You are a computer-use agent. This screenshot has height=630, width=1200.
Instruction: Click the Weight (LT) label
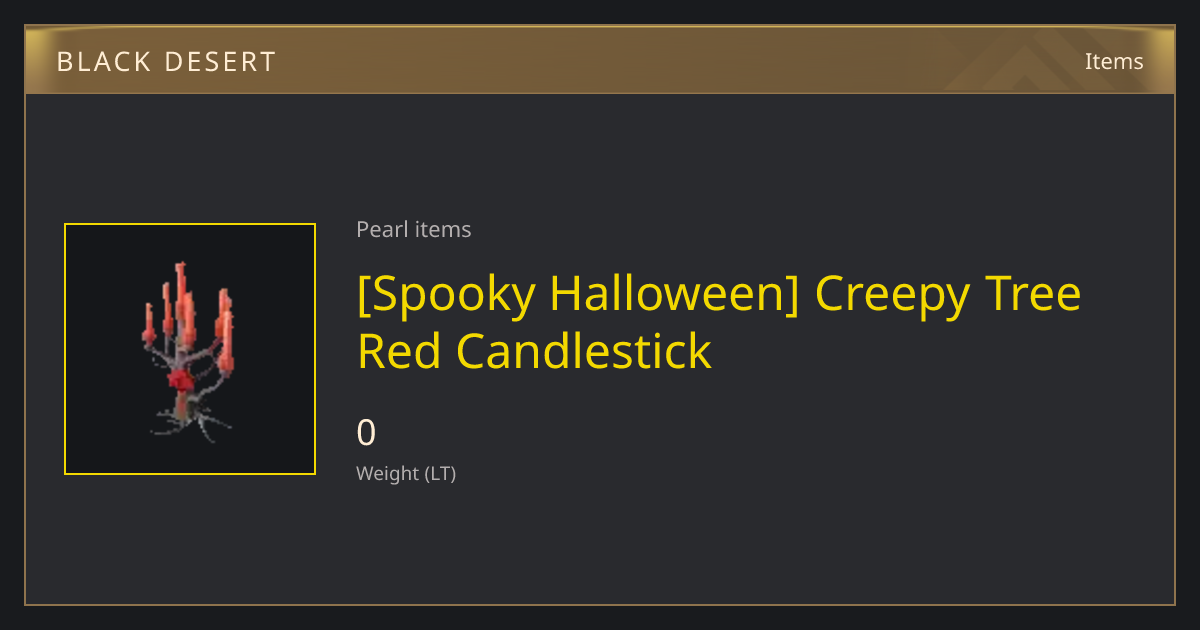(406, 473)
